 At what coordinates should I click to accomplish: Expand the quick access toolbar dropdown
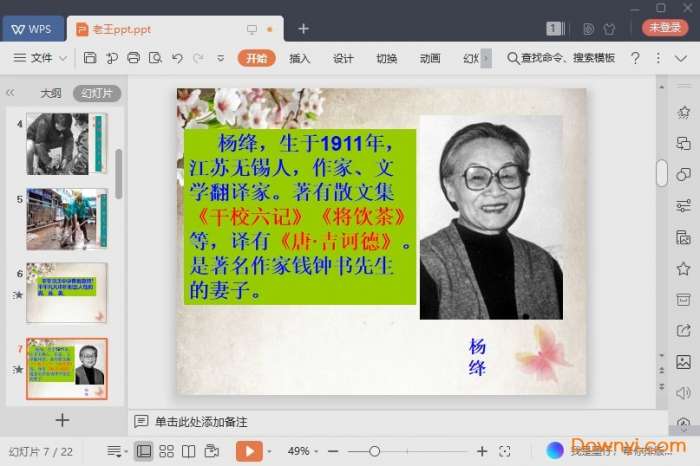point(221,58)
